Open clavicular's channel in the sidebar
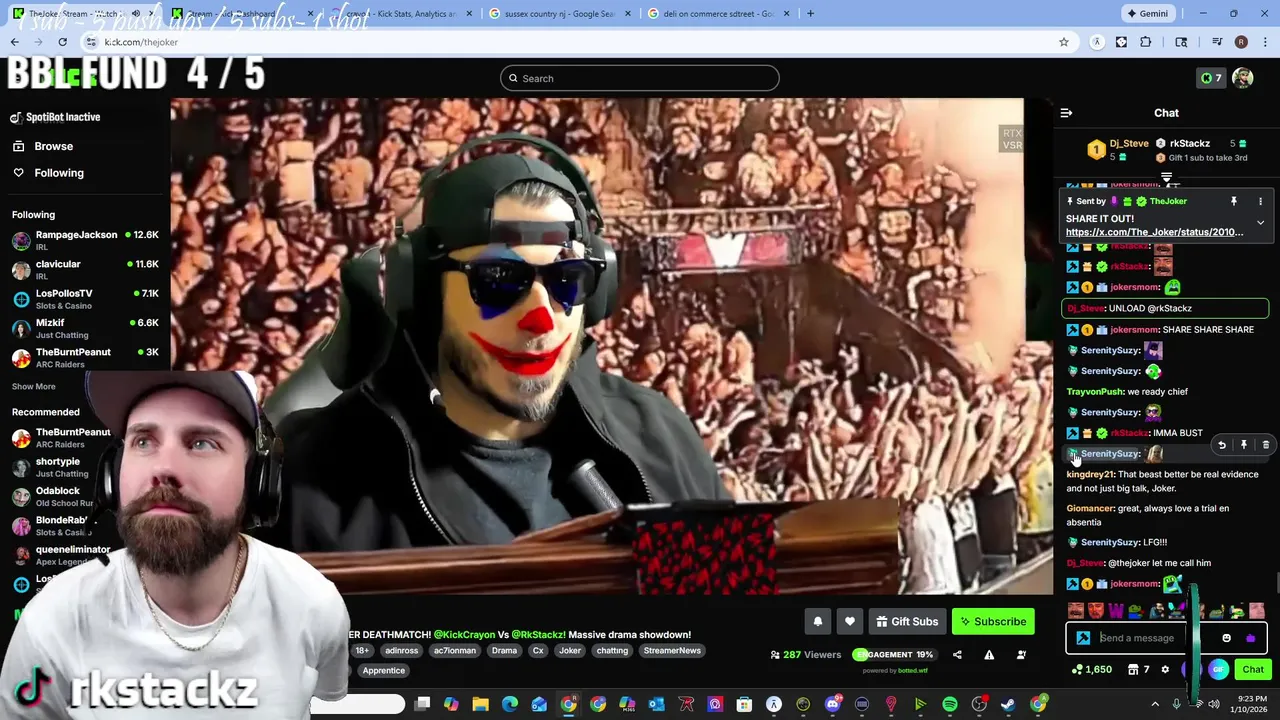The width and height of the screenshot is (1280, 720). (85, 270)
